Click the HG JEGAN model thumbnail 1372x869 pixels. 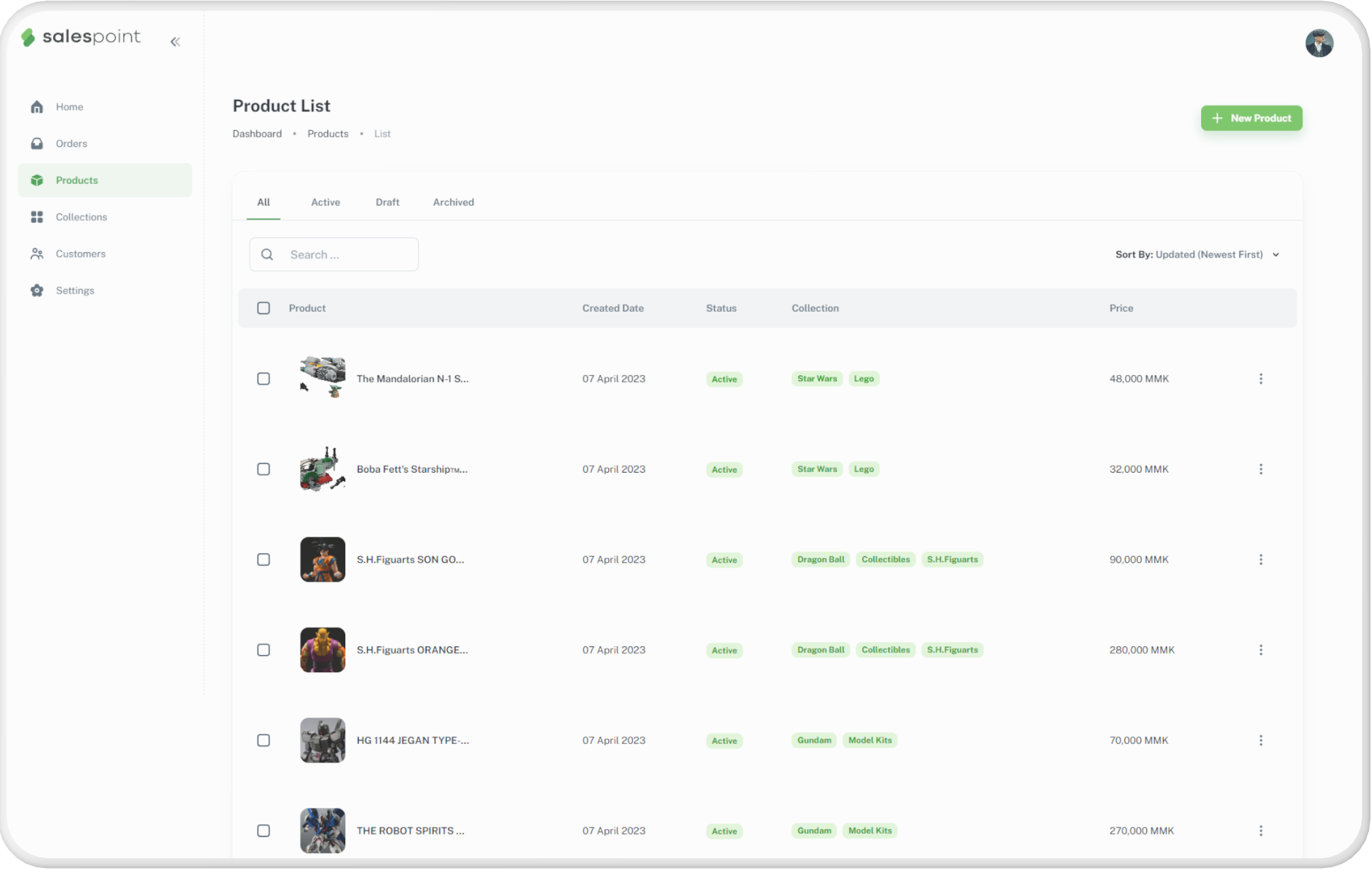(322, 740)
